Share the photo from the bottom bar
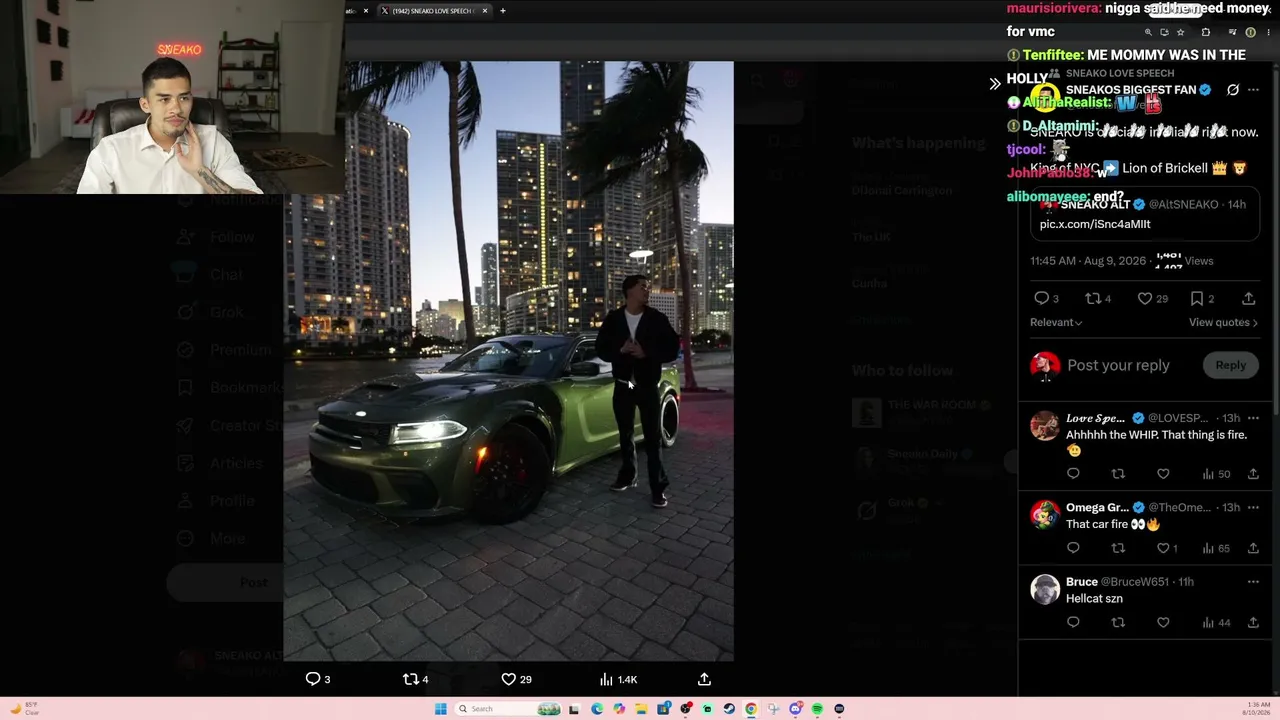The image size is (1280, 720). coord(704,679)
